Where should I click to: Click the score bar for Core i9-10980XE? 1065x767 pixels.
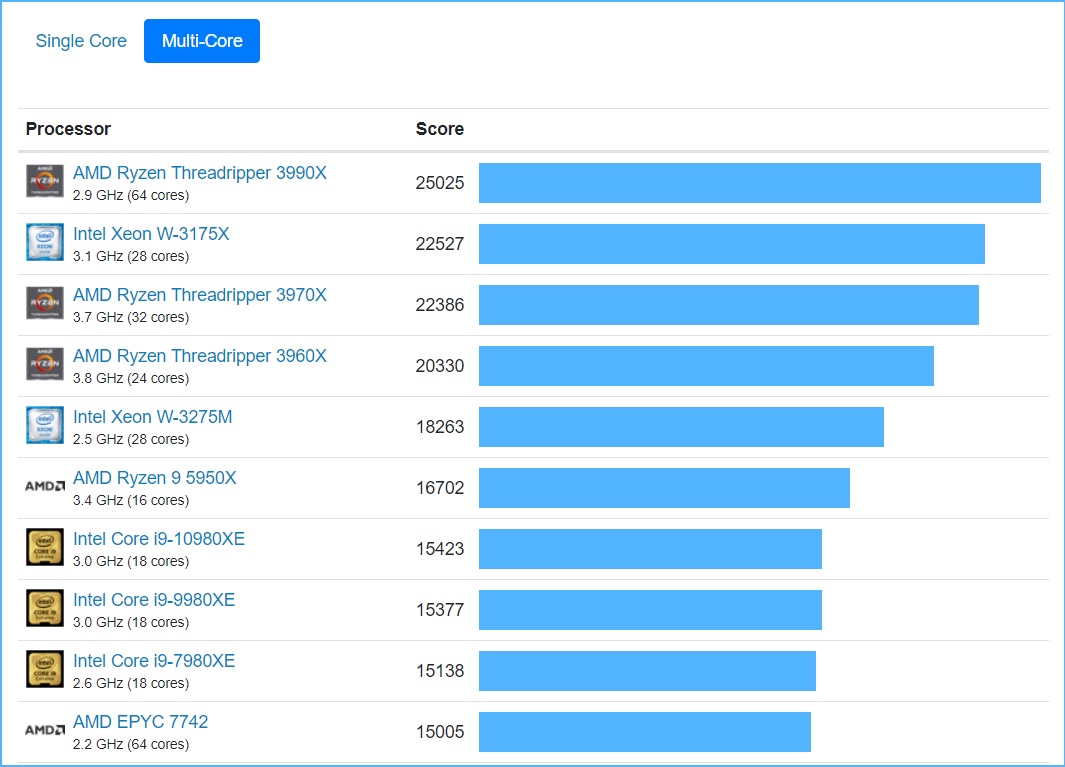point(650,549)
